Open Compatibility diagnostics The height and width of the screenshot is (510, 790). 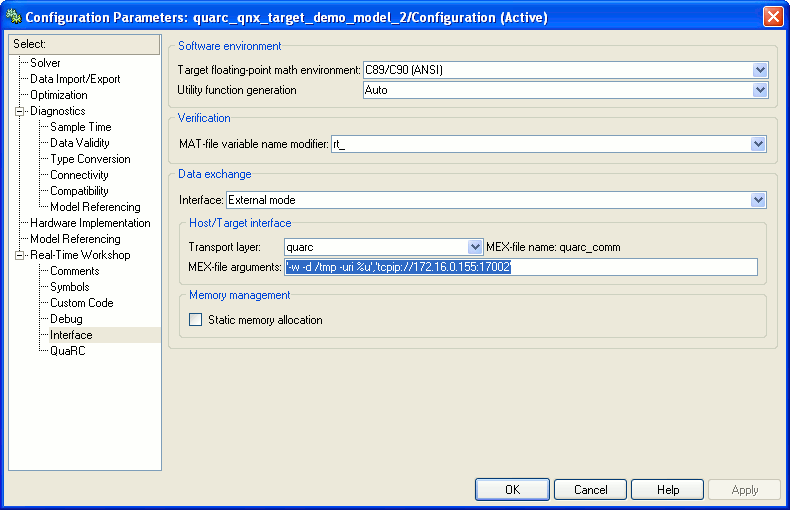point(79,191)
